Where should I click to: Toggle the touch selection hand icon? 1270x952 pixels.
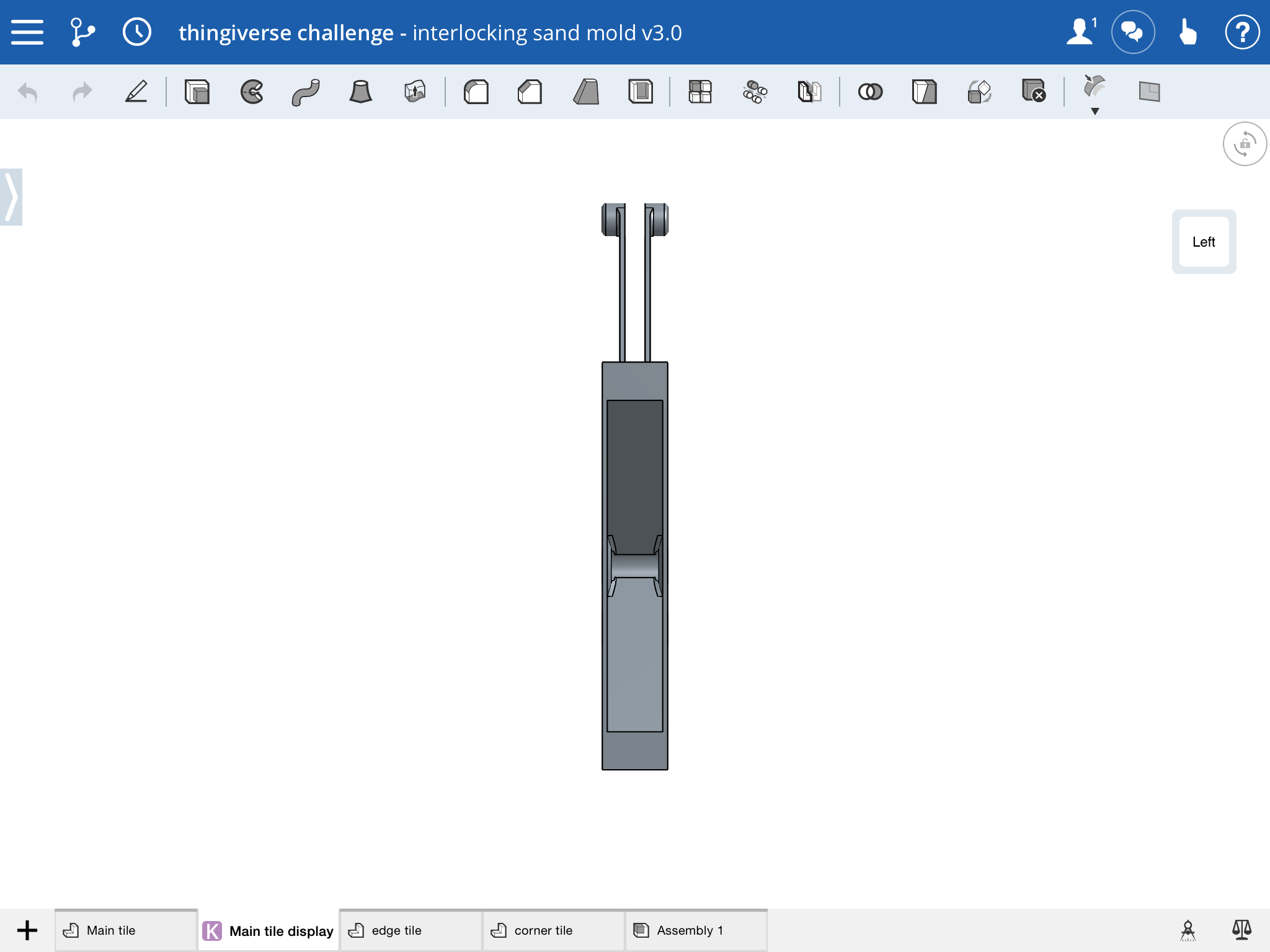tap(1187, 32)
